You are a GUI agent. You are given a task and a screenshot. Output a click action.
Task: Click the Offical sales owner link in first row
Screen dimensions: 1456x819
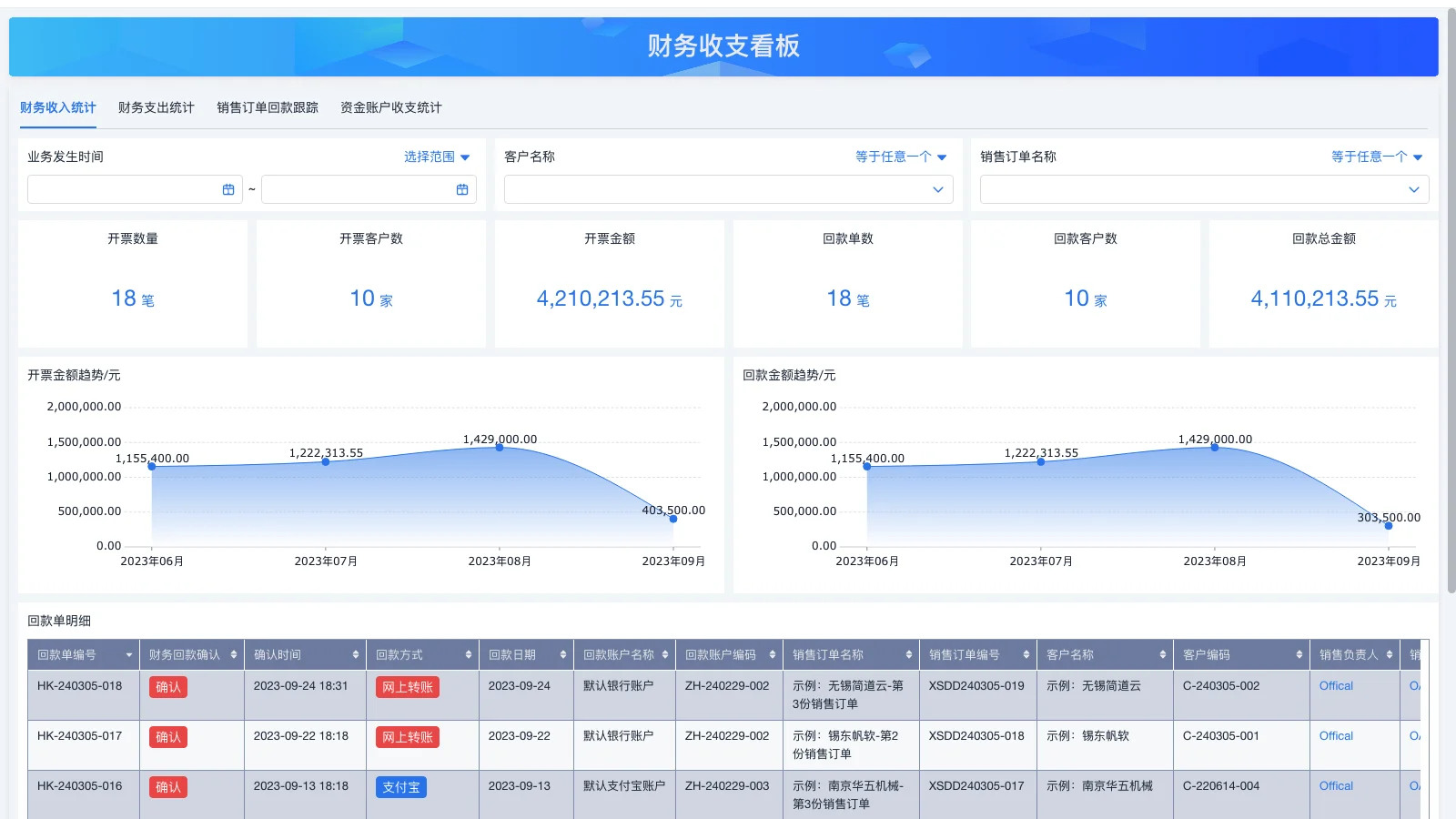pyautogui.click(x=1336, y=685)
